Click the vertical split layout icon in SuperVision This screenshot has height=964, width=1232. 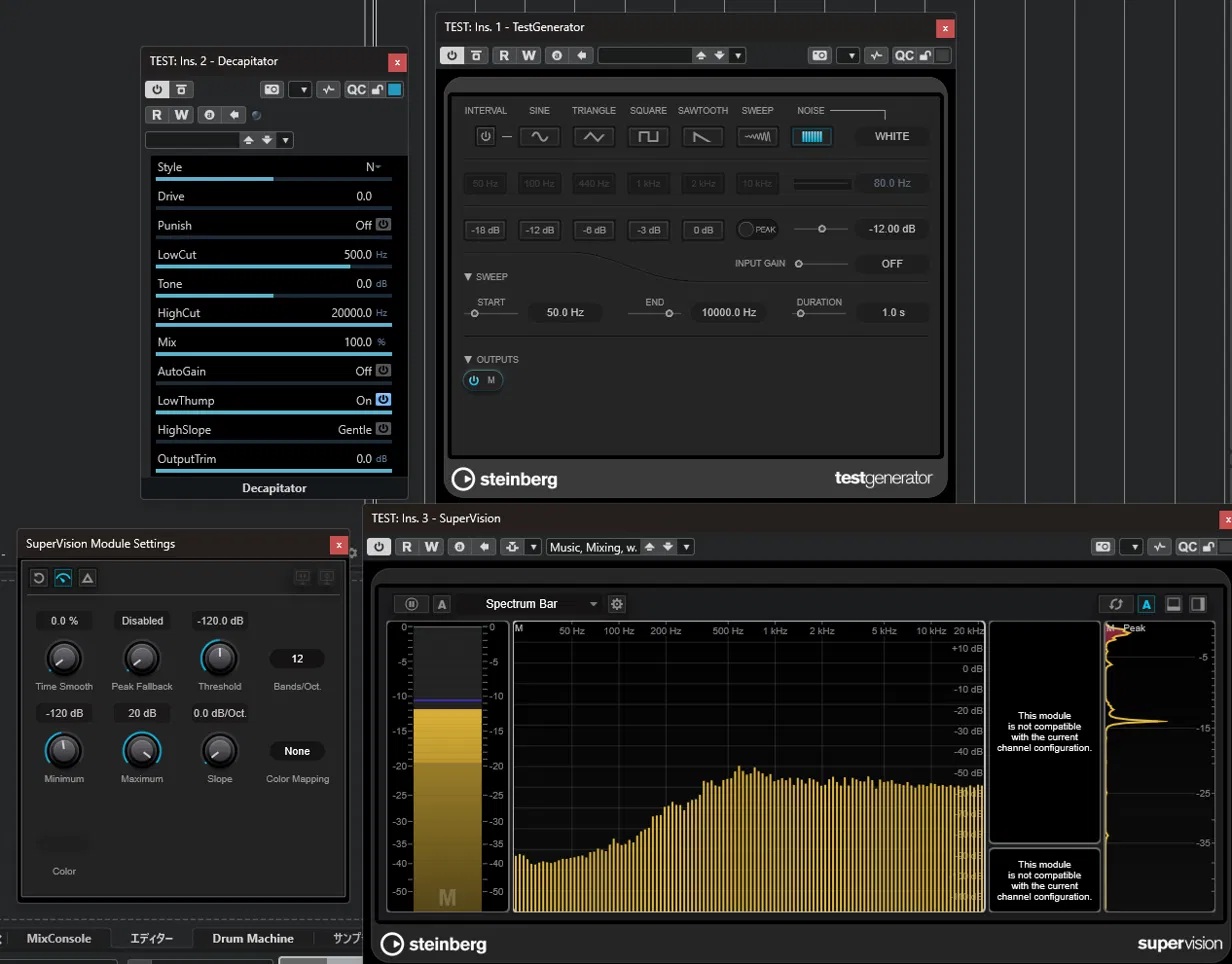click(1197, 604)
